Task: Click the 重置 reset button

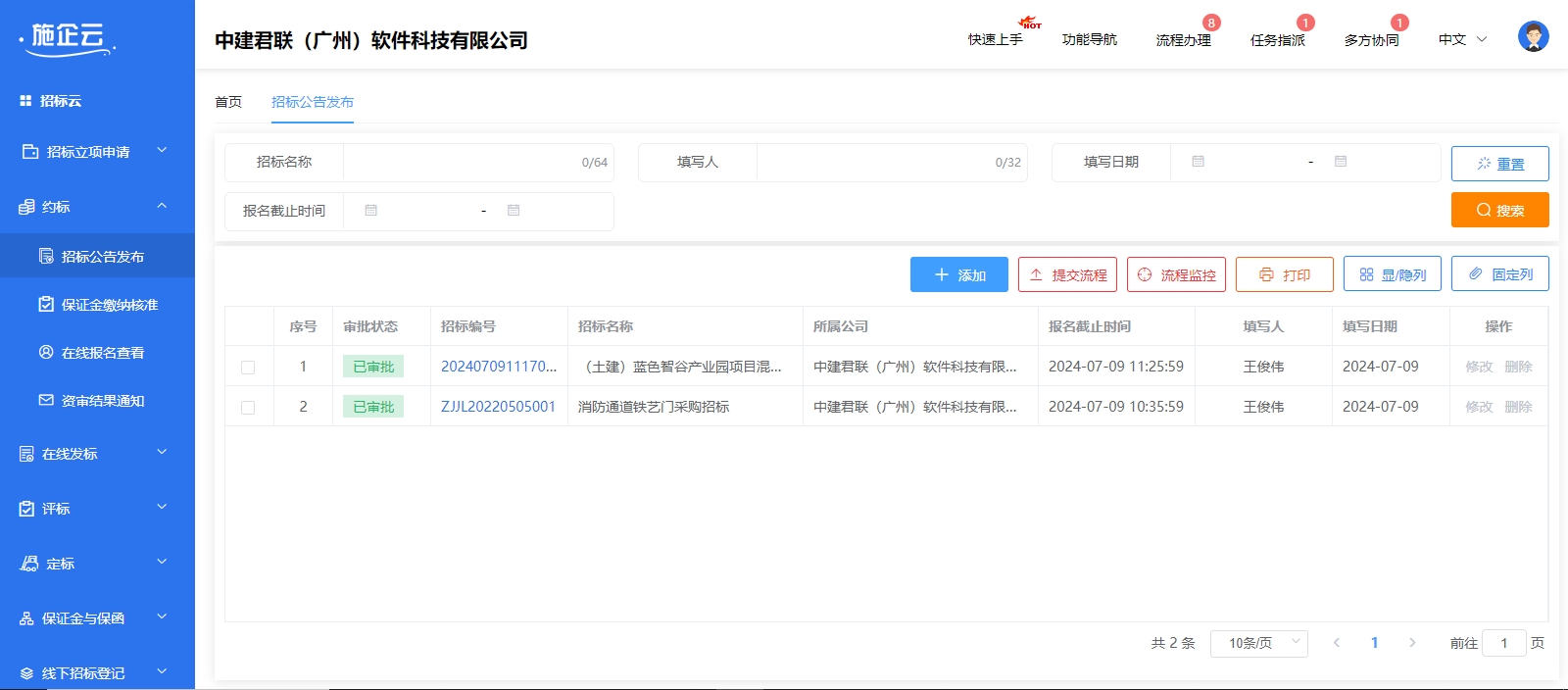Action: click(1499, 164)
